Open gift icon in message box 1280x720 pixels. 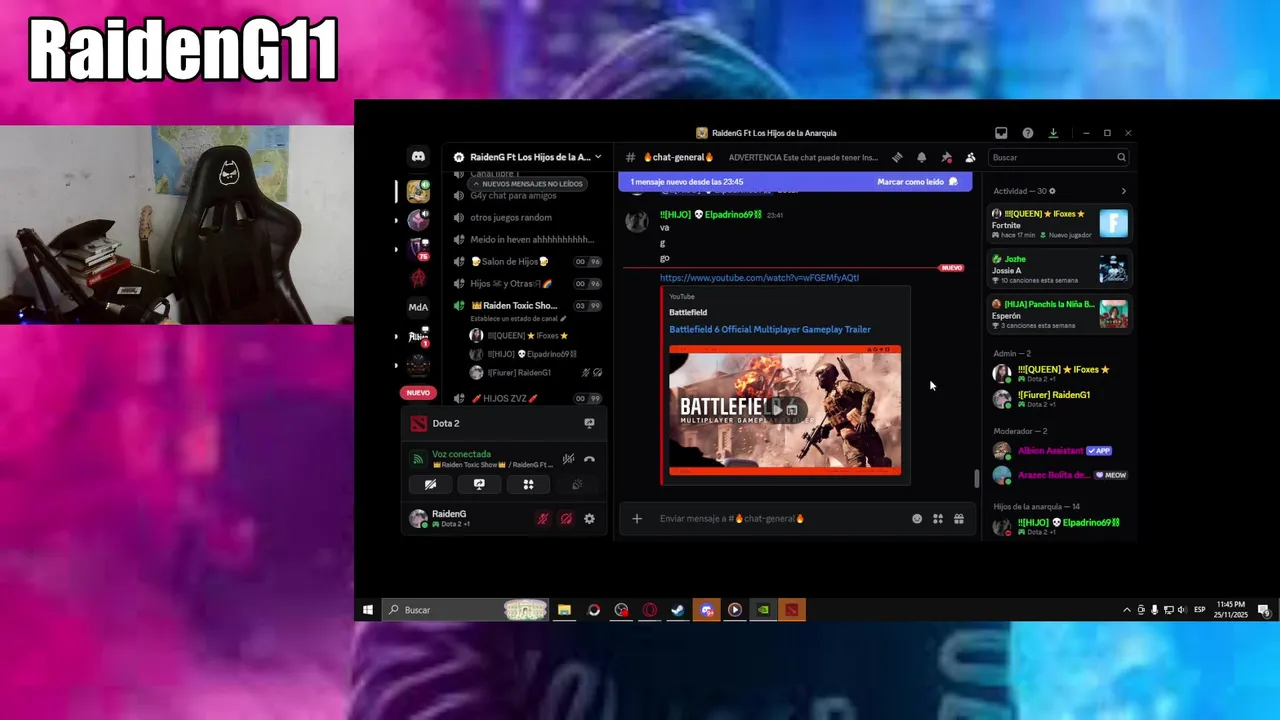pos(959,518)
